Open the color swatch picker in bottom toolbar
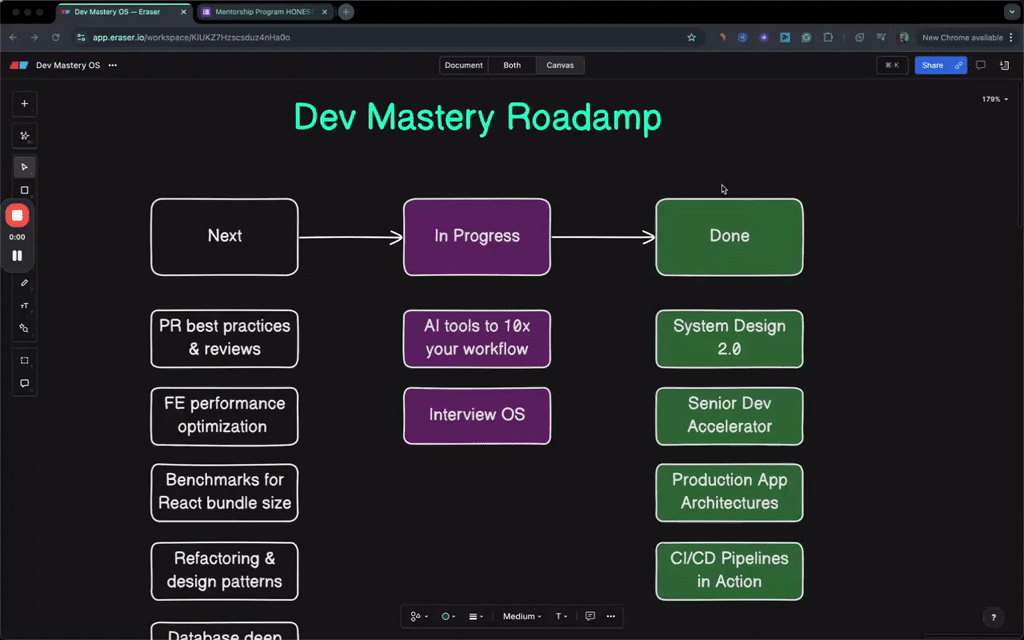Viewport: 1024px width, 640px height. pos(447,616)
